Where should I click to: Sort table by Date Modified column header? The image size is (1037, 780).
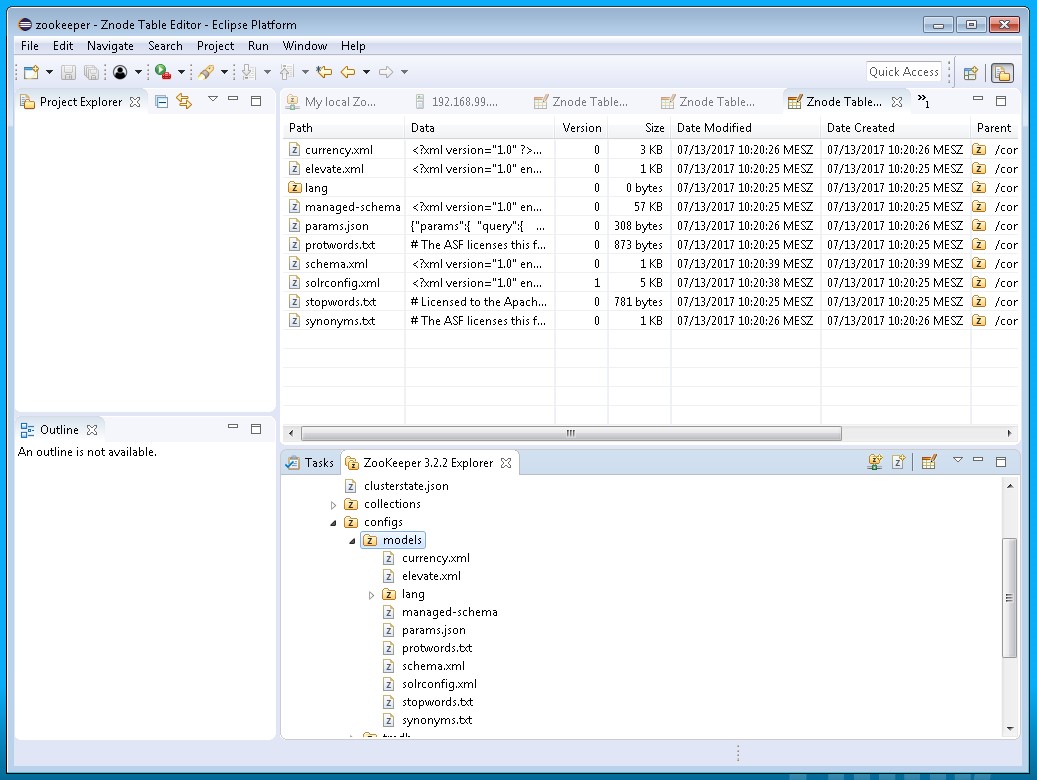click(714, 128)
